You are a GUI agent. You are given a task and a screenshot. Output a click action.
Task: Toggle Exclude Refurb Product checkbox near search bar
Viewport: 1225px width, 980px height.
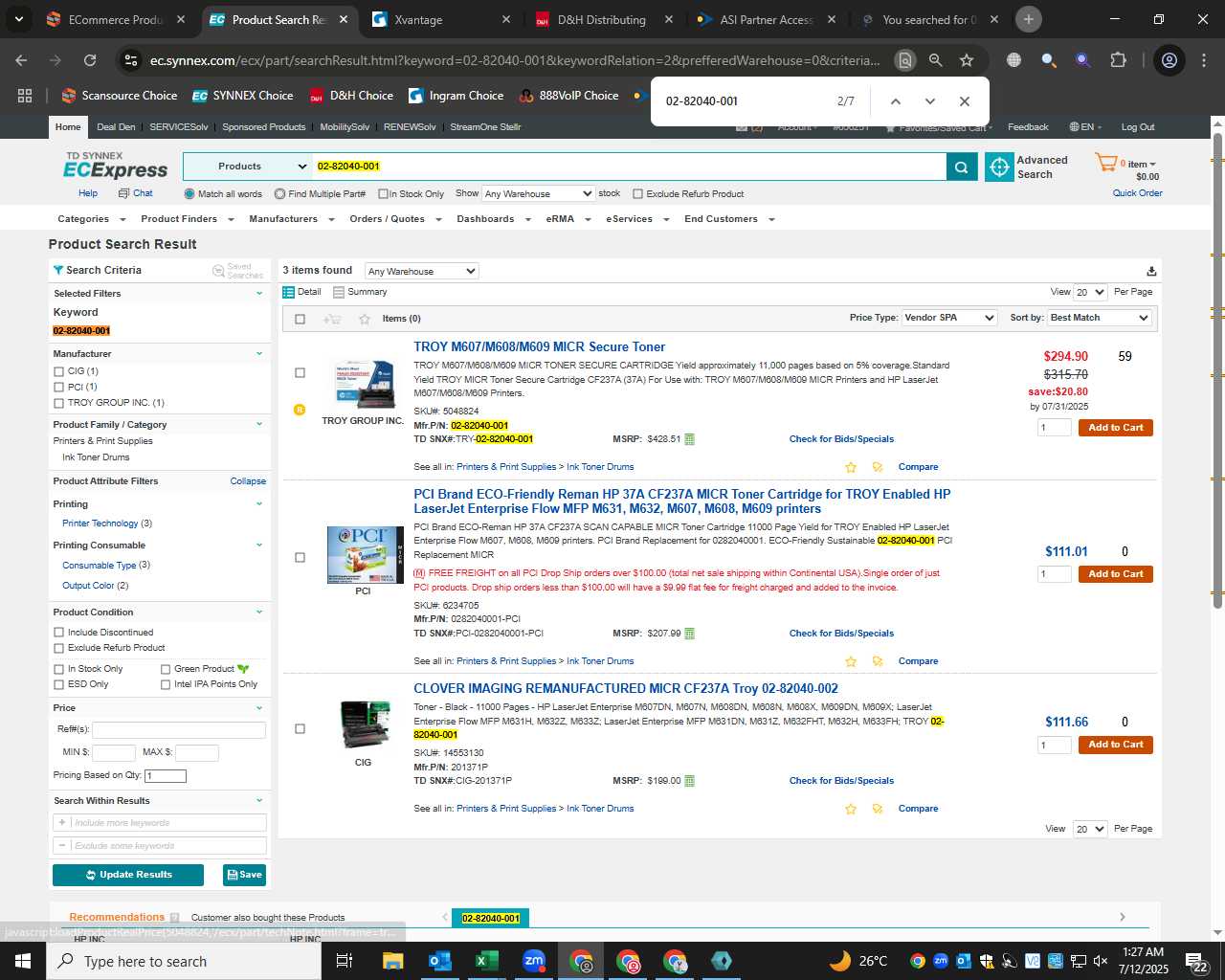point(637,194)
